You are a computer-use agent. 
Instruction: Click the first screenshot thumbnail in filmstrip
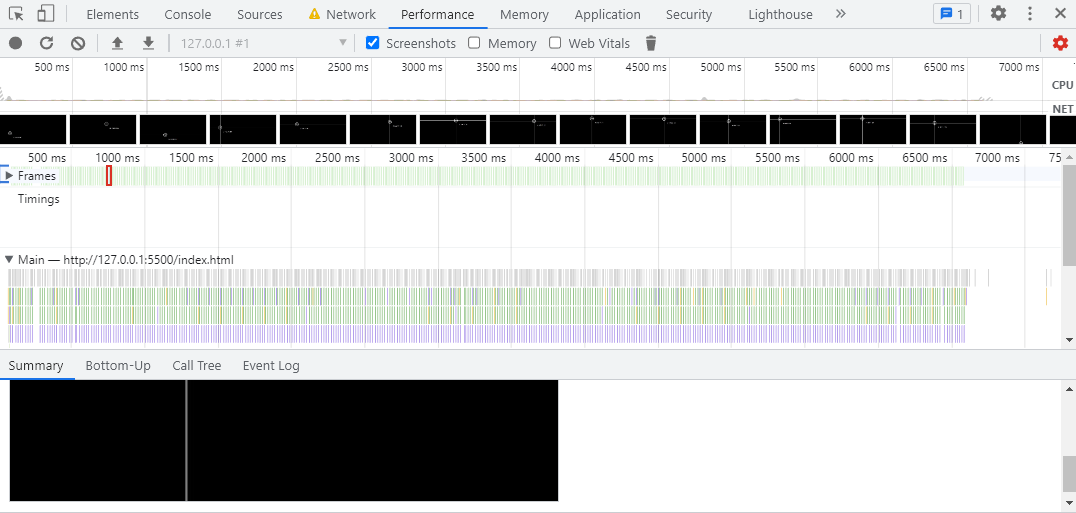point(33,129)
